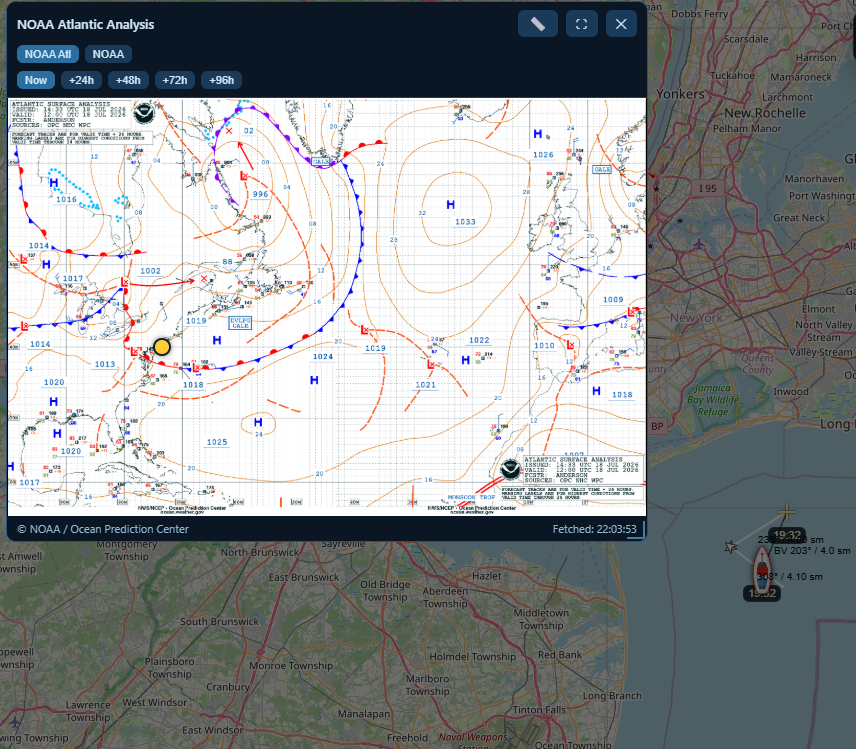Show the +96h forecast chart
The image size is (856, 749).
(x=221, y=80)
